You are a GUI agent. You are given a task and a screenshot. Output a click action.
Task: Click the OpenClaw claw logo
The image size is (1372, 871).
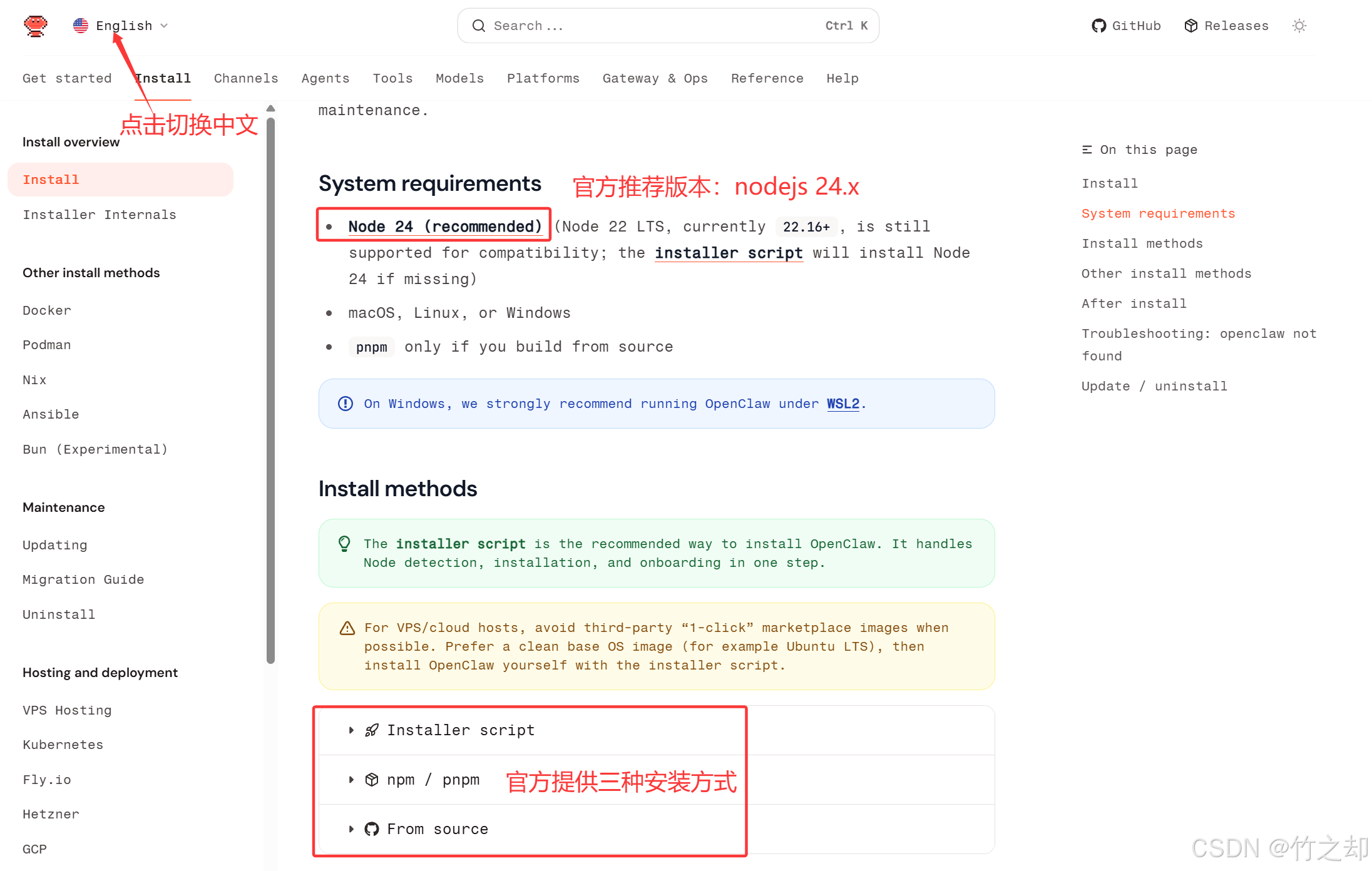pyautogui.click(x=36, y=26)
